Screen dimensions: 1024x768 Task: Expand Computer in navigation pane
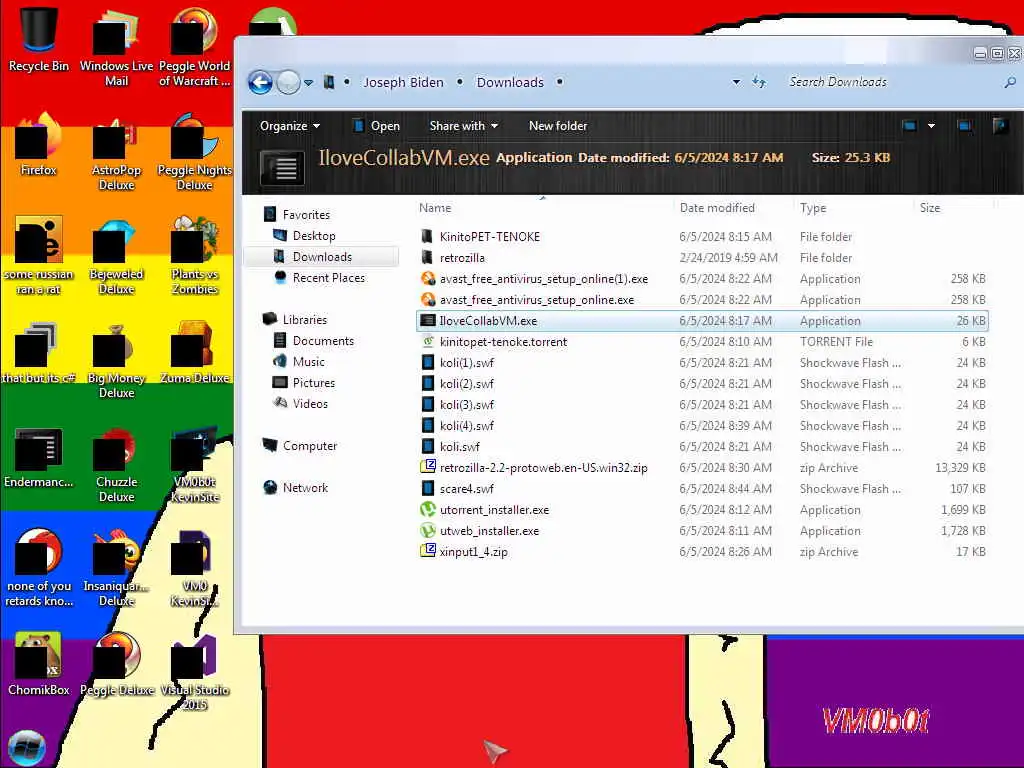310,445
